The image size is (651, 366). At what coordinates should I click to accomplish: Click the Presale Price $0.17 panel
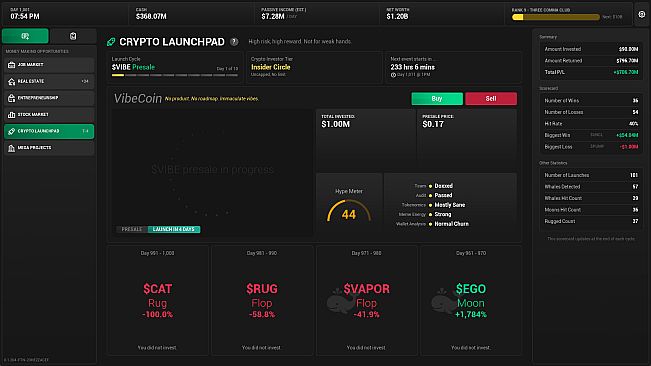(x=467, y=140)
